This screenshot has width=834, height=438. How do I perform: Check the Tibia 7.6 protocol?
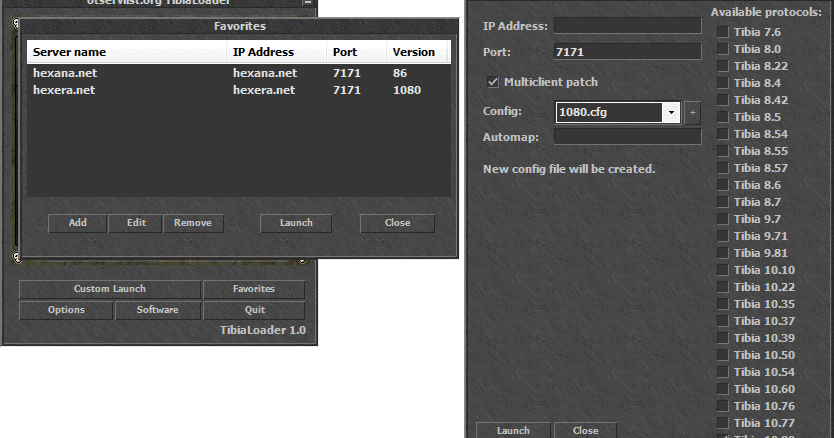(722, 32)
